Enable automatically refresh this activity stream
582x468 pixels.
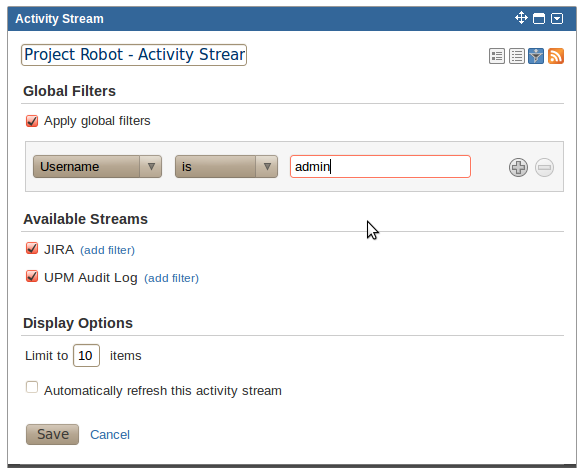click(x=32, y=387)
